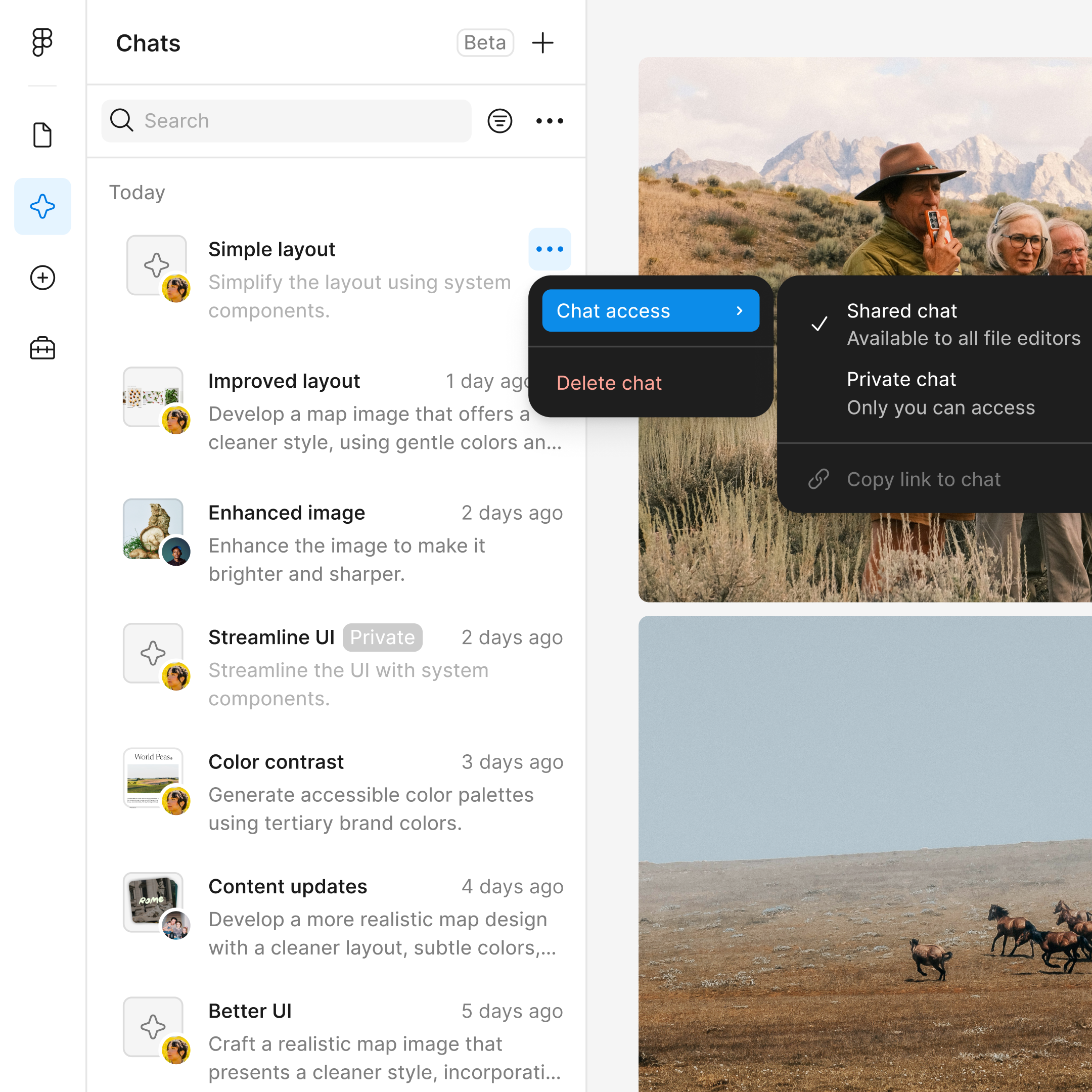Image resolution: width=1092 pixels, height=1092 pixels.
Task: Start a new chat with plus icon
Action: [542, 42]
